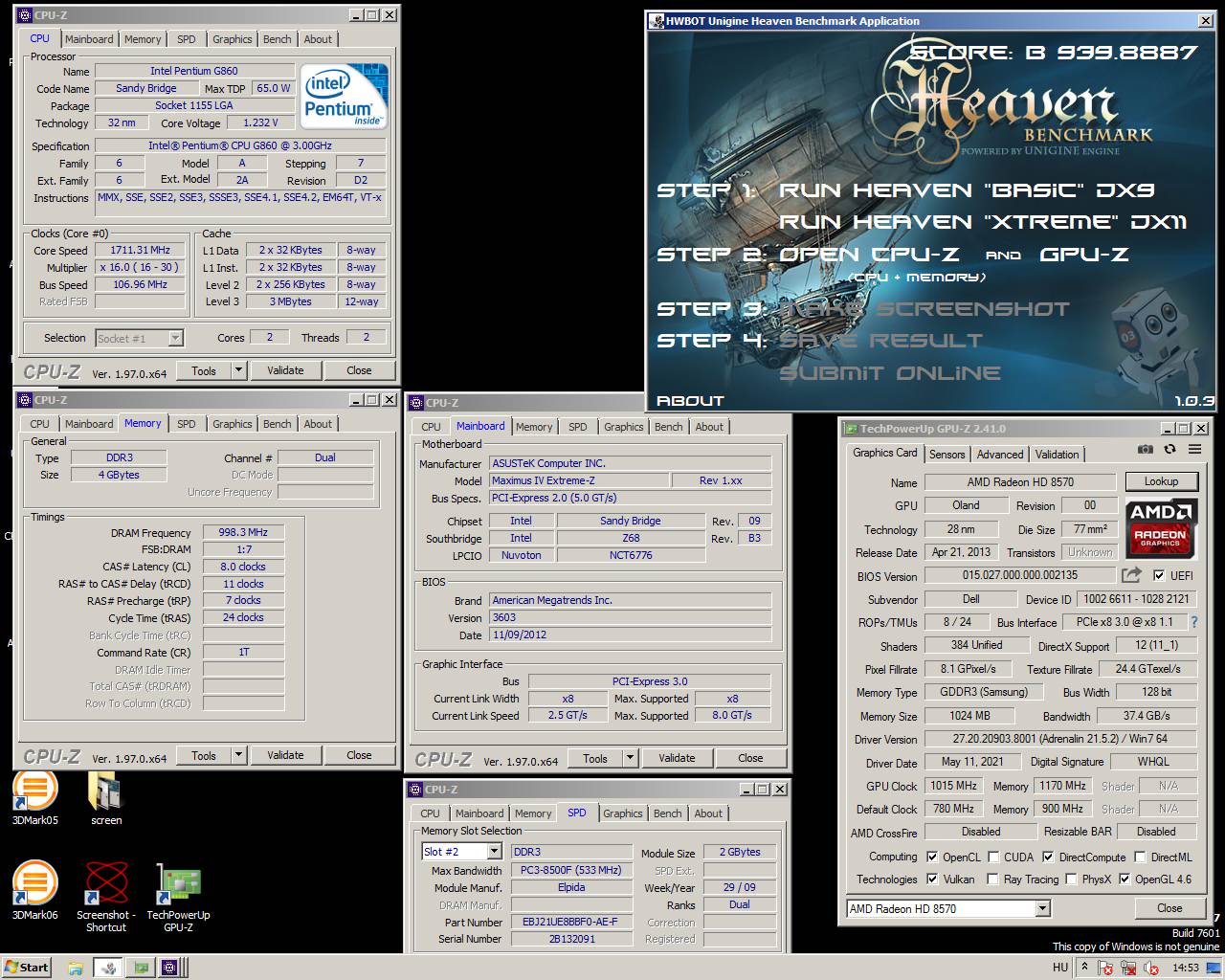The image size is (1225, 980).
Task: Open Windows Explorer from the taskbar
Action: tap(76, 968)
